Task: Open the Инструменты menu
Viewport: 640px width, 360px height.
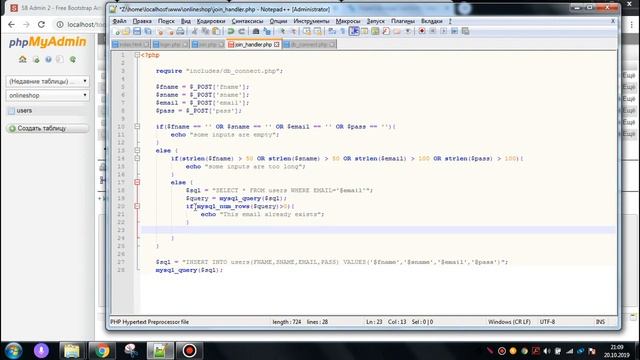Action: [x=311, y=21]
